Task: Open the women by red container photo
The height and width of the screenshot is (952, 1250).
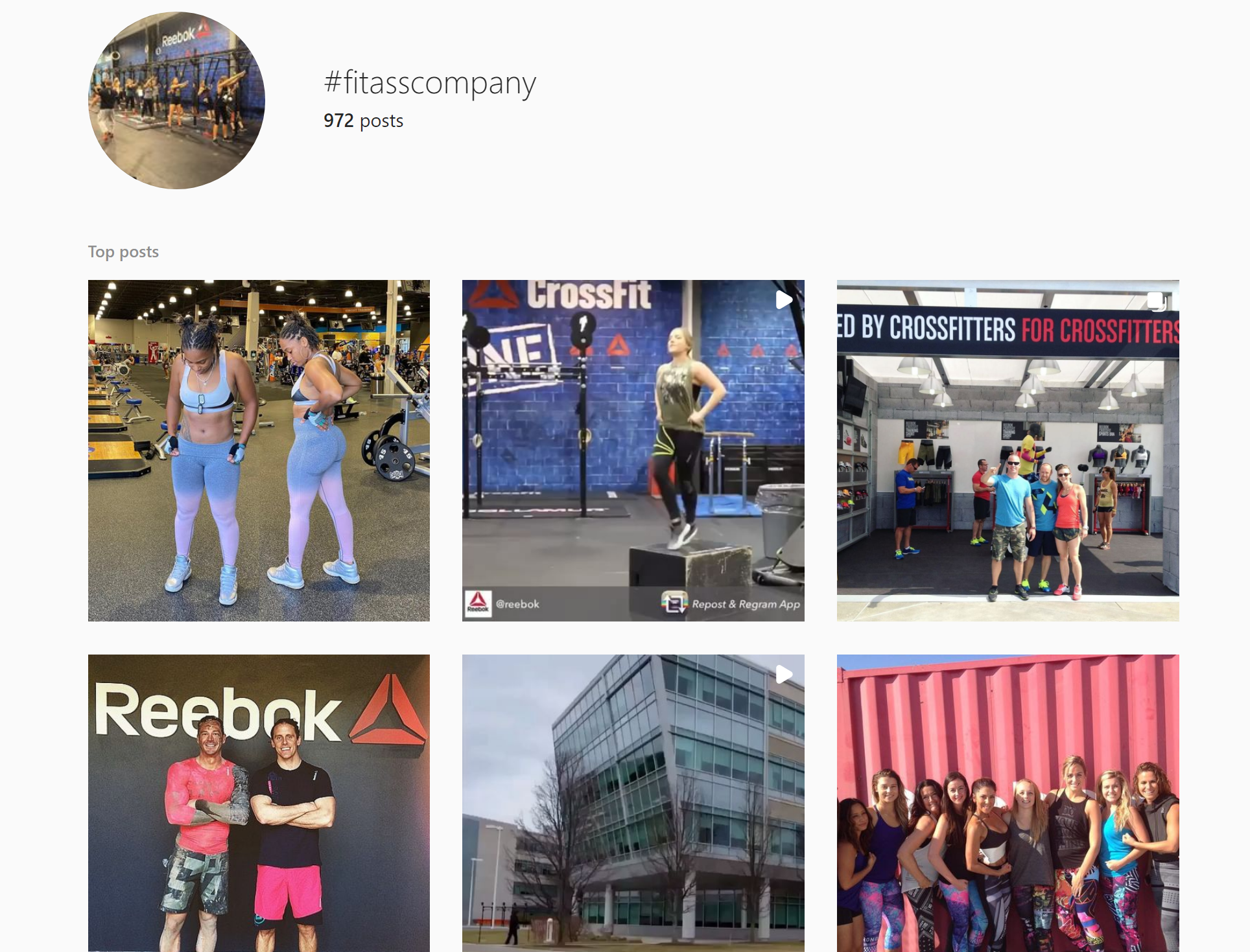Action: tap(1008, 803)
